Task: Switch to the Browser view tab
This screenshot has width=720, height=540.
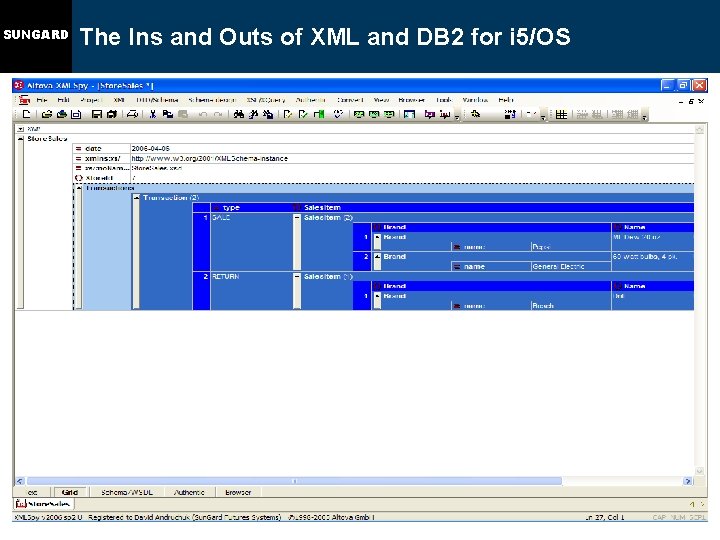Action: point(238,492)
